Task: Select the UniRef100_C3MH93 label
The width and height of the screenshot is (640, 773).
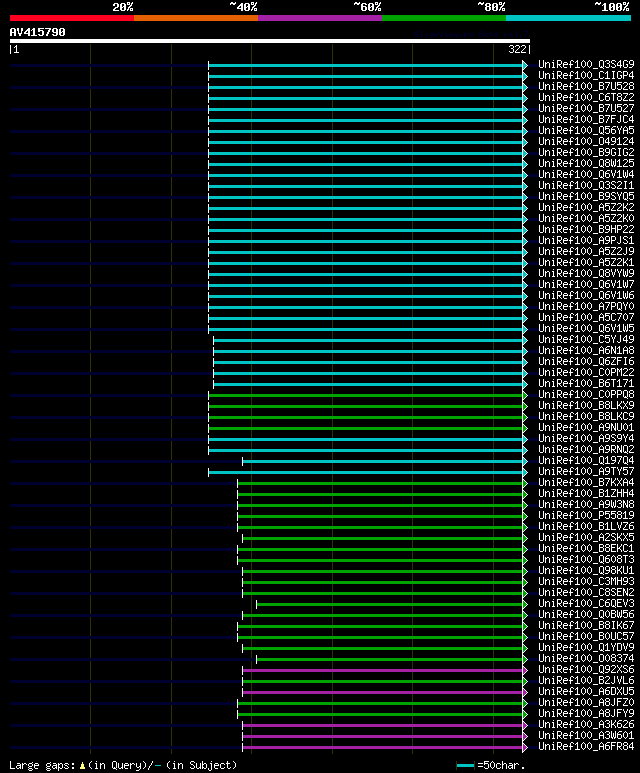Action: point(586,581)
